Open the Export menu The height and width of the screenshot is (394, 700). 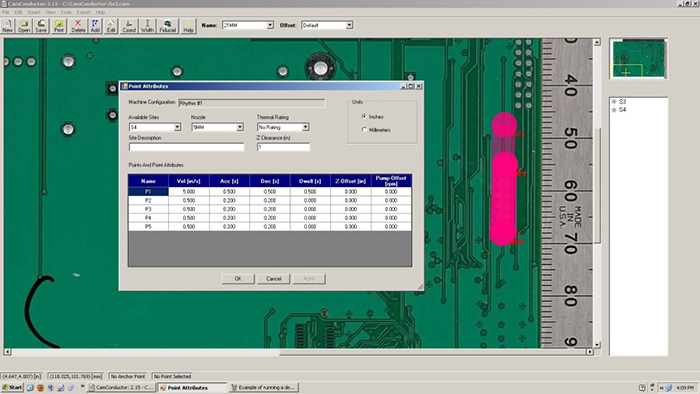[83, 12]
